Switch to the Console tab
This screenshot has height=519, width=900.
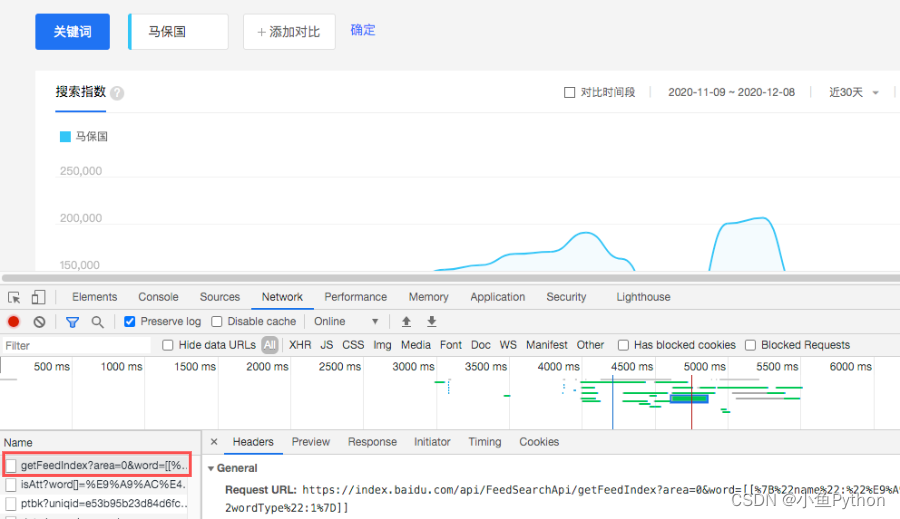point(158,297)
